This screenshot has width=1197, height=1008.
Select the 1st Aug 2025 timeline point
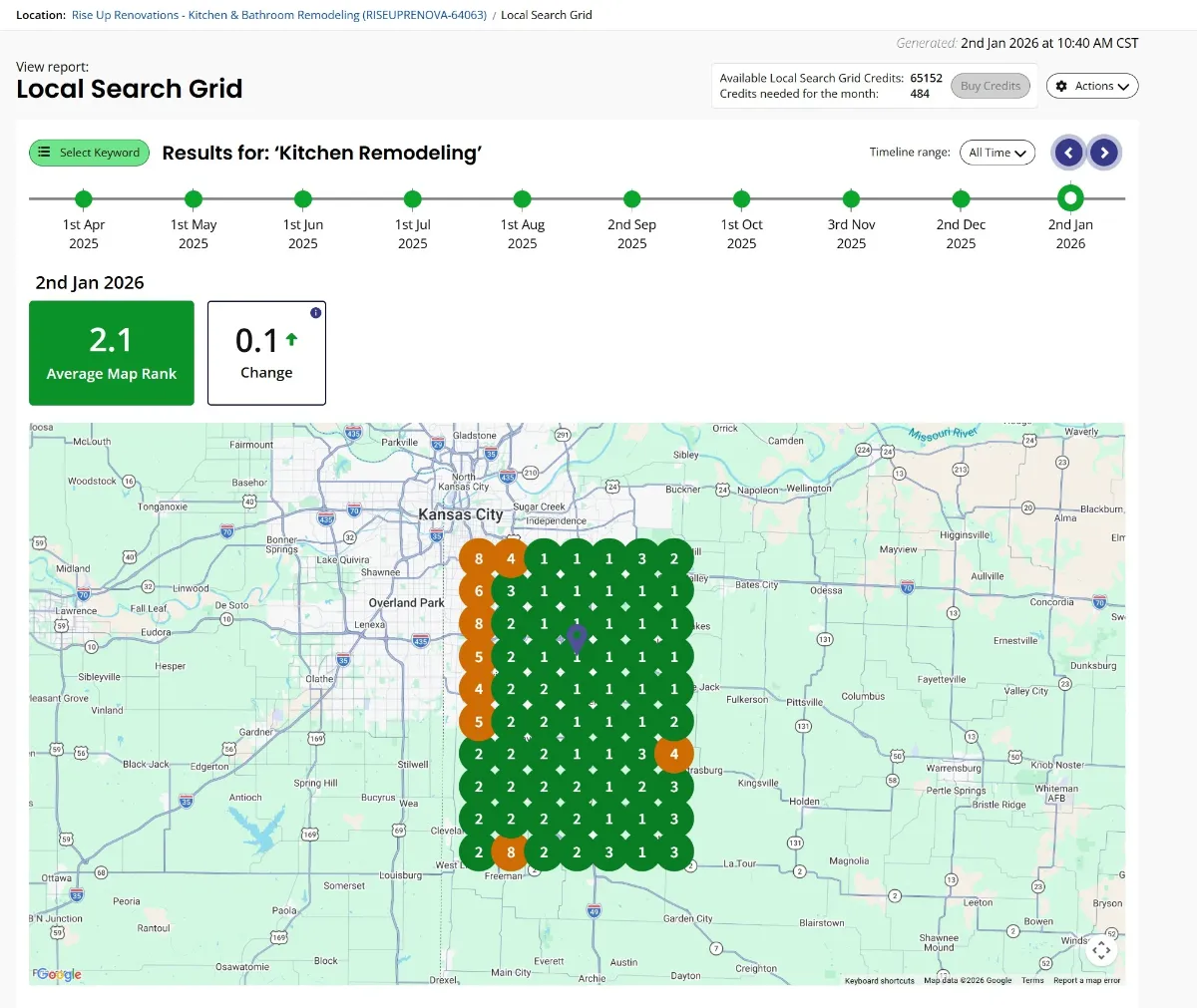523,199
